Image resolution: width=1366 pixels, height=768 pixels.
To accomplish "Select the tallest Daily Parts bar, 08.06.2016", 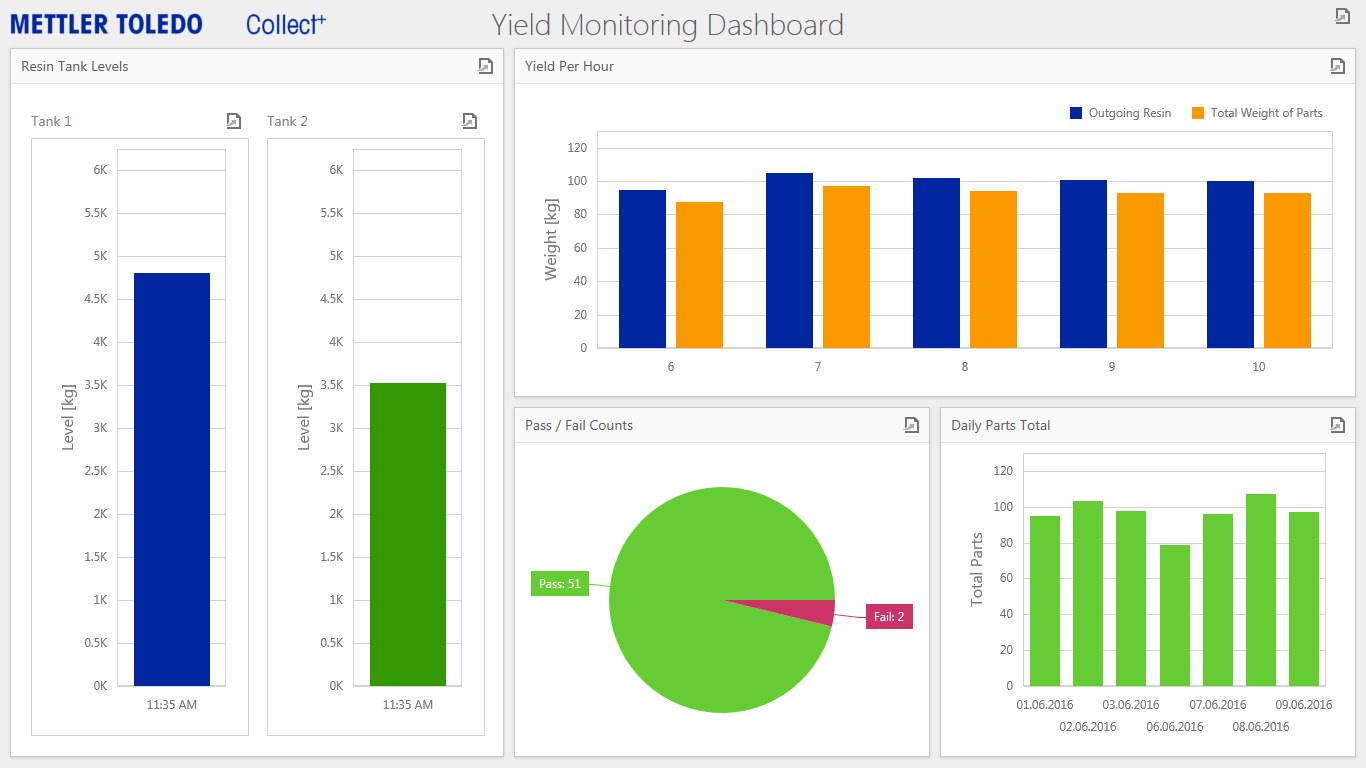I will [1261, 590].
